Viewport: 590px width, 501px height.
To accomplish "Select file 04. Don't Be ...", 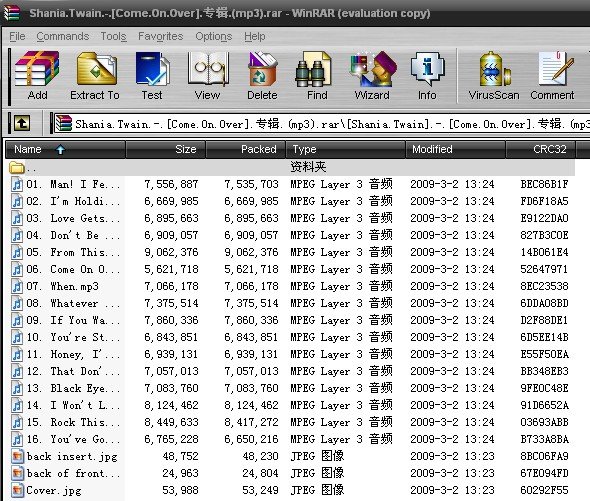I will 73,235.
